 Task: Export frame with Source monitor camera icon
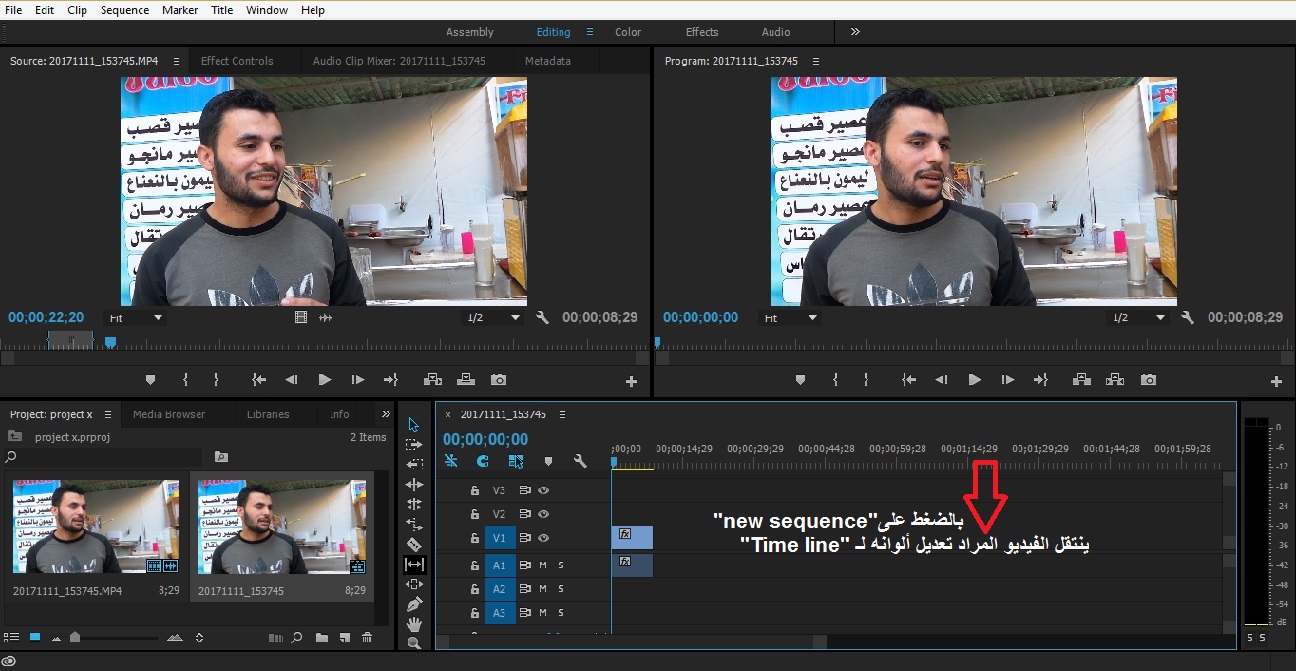[498, 380]
